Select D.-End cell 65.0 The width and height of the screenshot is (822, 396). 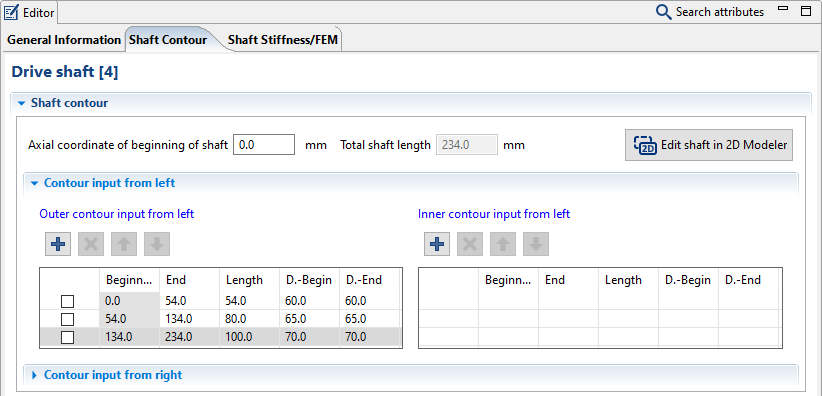click(370, 319)
